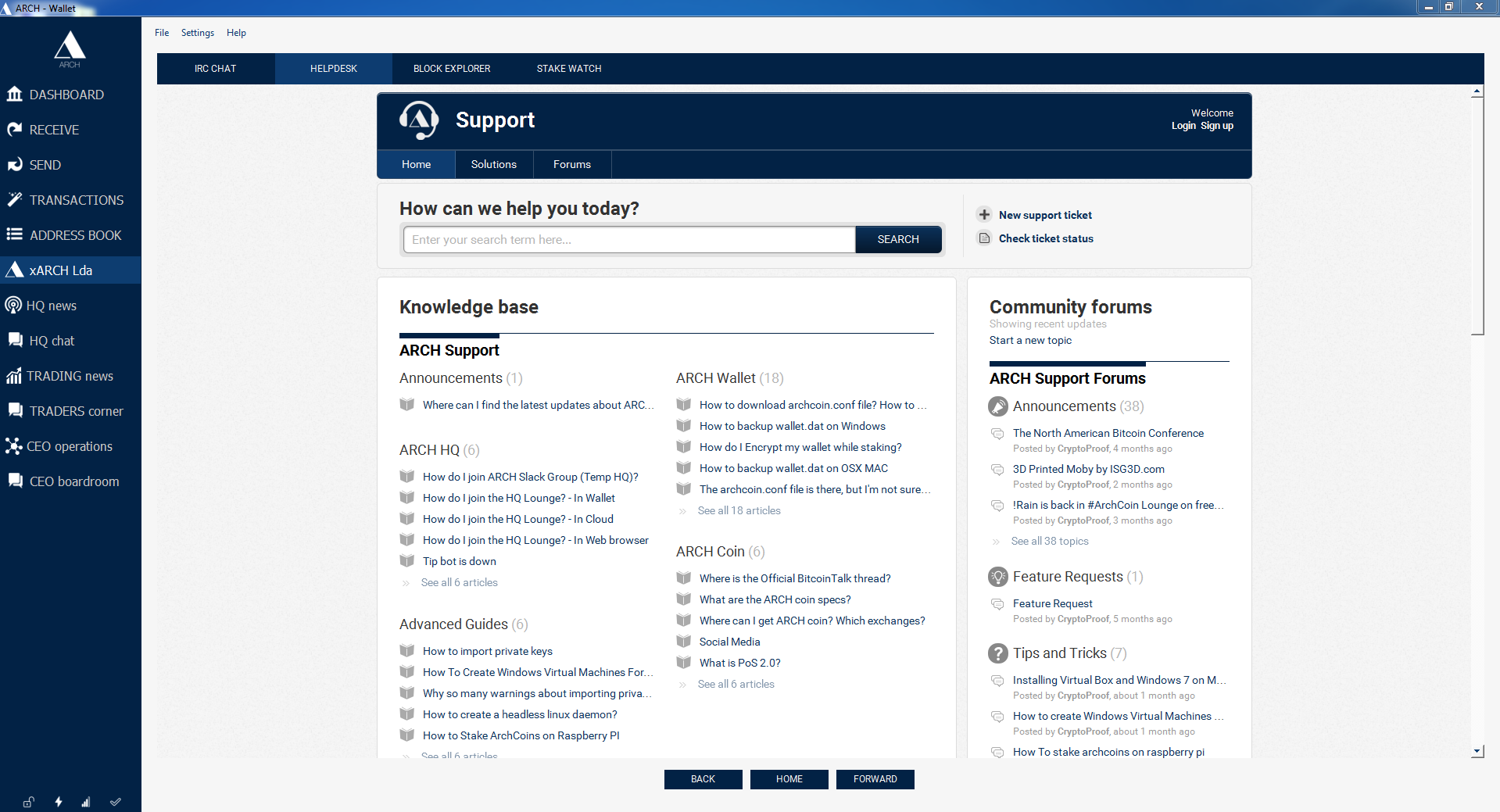Open the CEO operations network icon
1500x812 pixels.
(13, 446)
